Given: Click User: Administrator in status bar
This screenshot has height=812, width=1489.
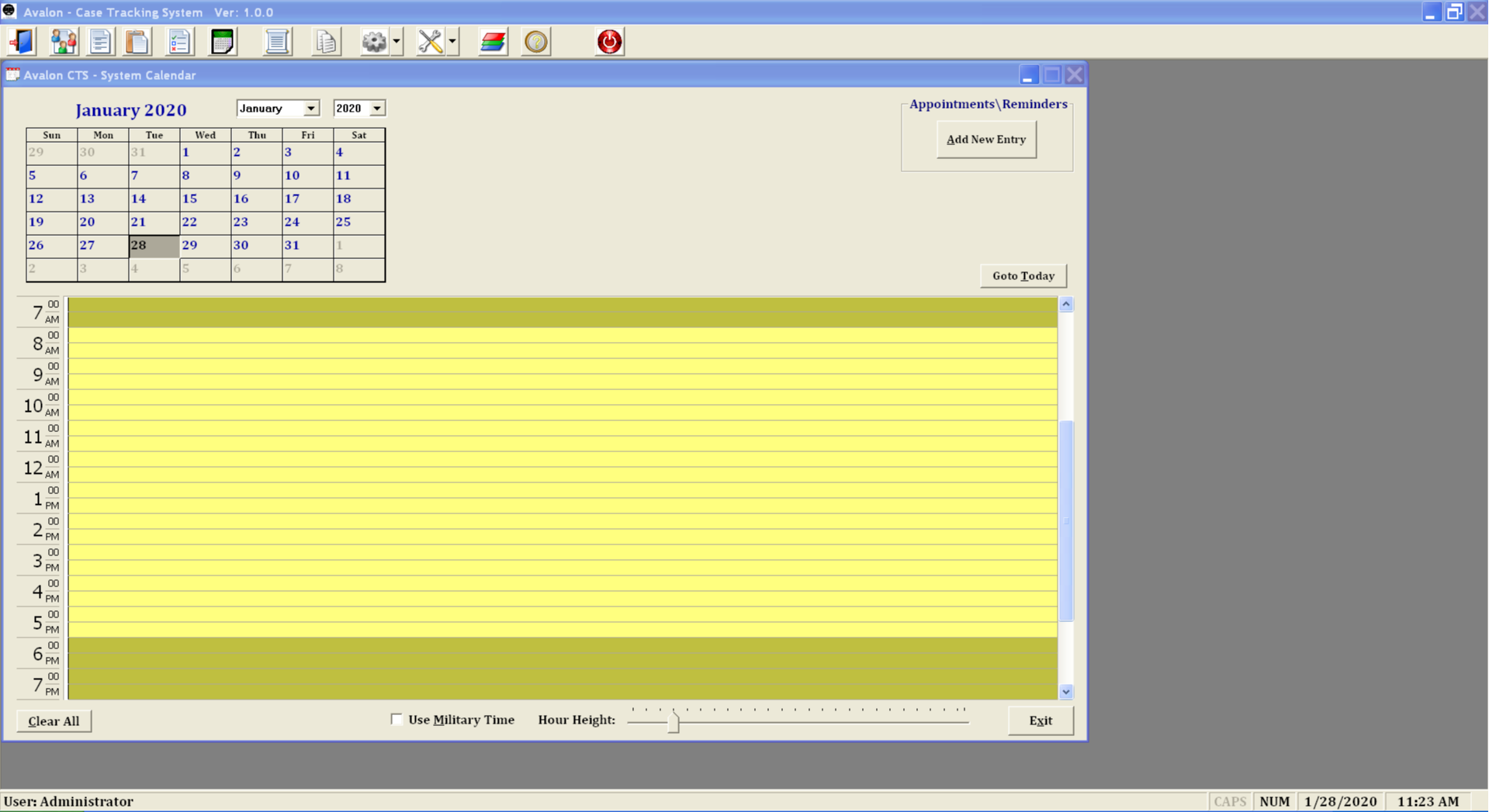Looking at the screenshot, I should tap(68, 801).
